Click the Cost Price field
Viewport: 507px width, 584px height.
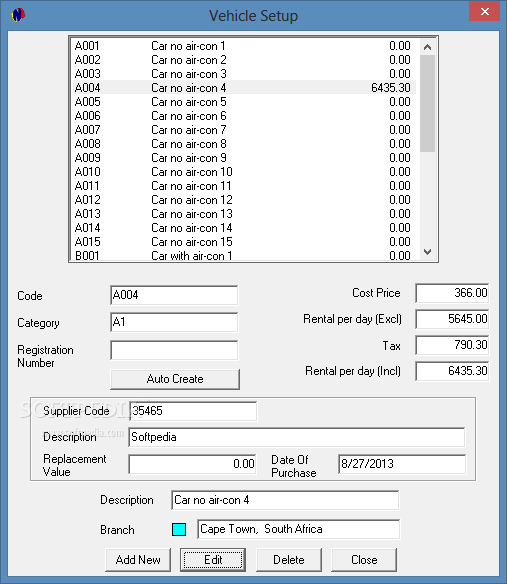tap(452, 293)
